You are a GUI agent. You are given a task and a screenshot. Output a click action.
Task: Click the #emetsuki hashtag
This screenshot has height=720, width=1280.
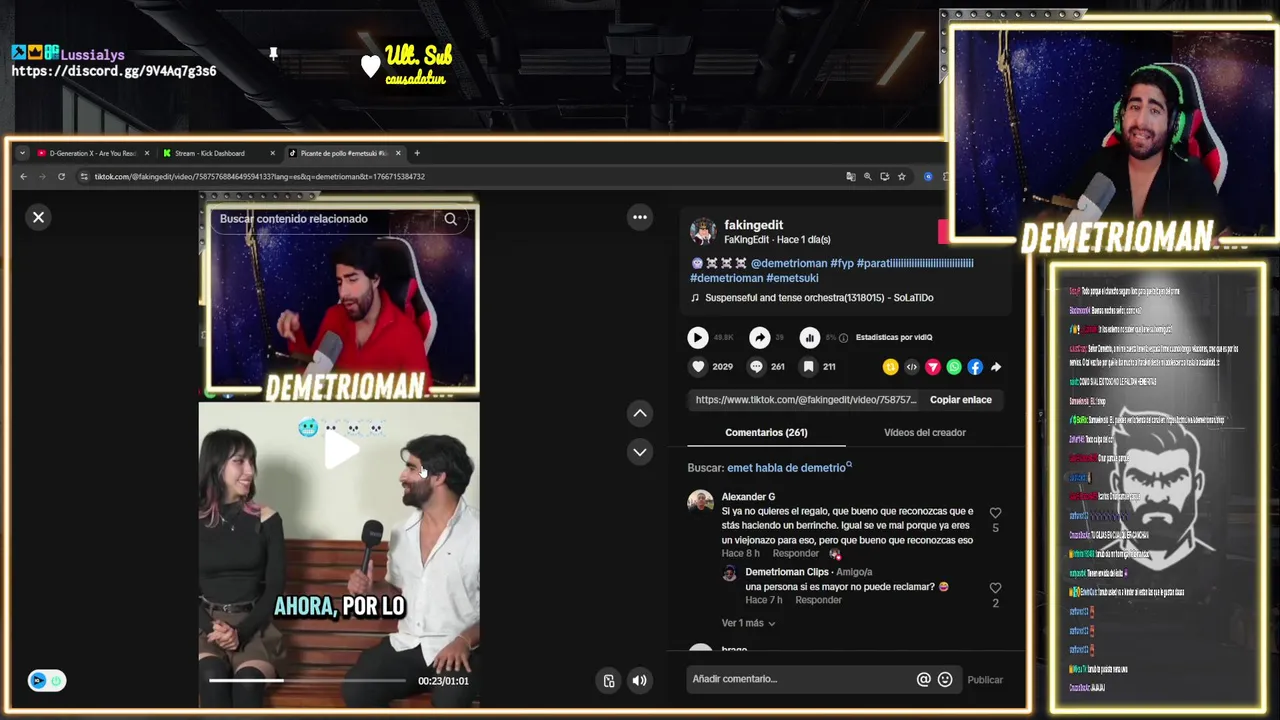point(793,278)
